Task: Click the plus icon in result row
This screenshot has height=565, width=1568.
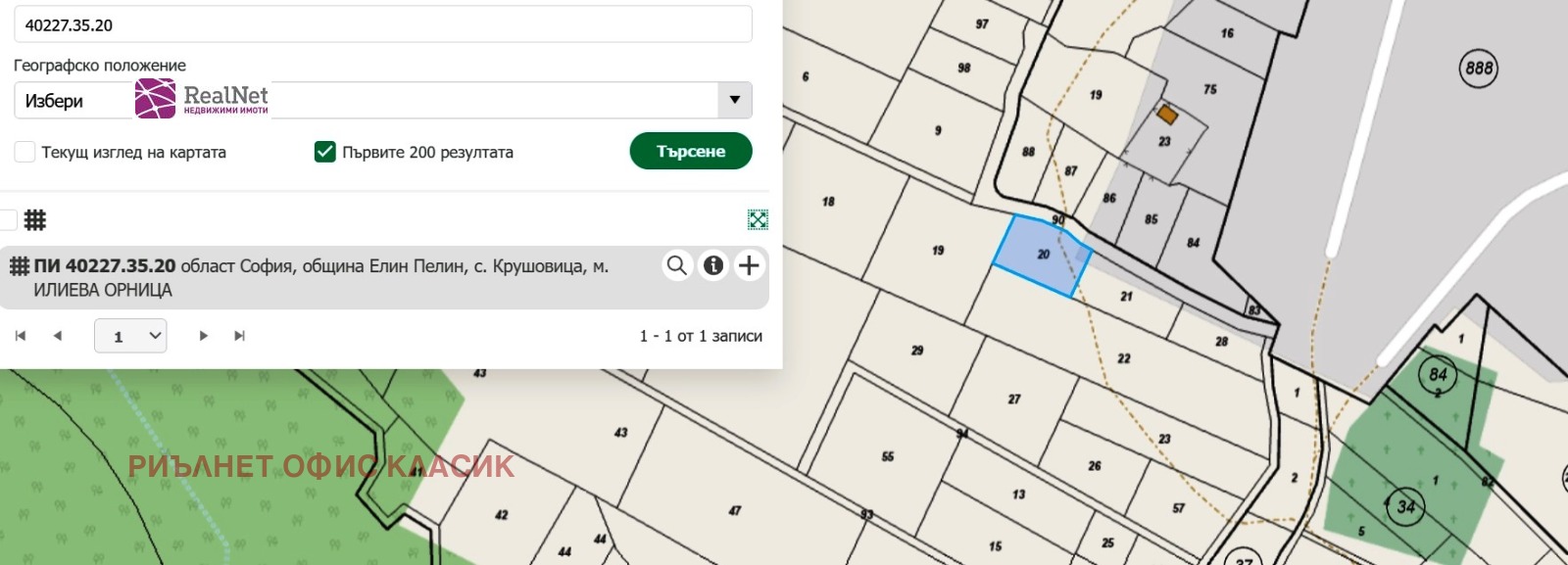Action: [749, 265]
